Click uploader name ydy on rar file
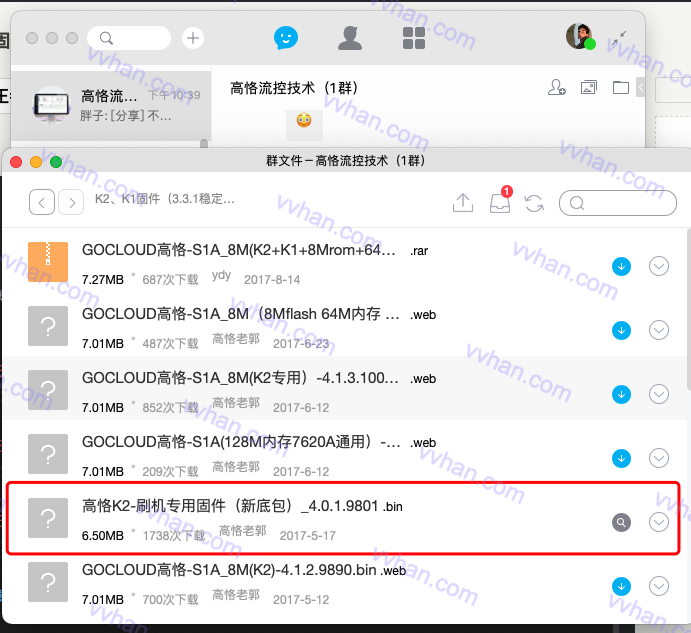This screenshot has height=633, width=691. (221, 276)
